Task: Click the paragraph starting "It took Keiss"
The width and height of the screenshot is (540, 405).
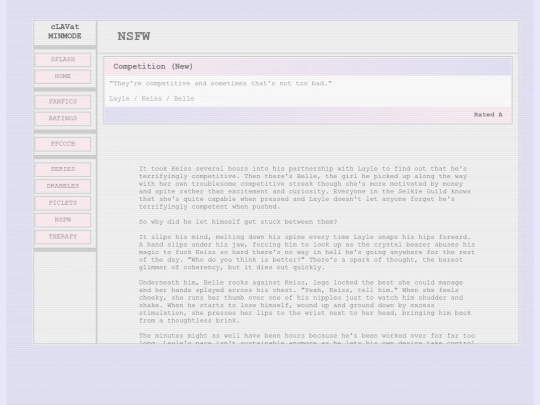Action: [305, 188]
